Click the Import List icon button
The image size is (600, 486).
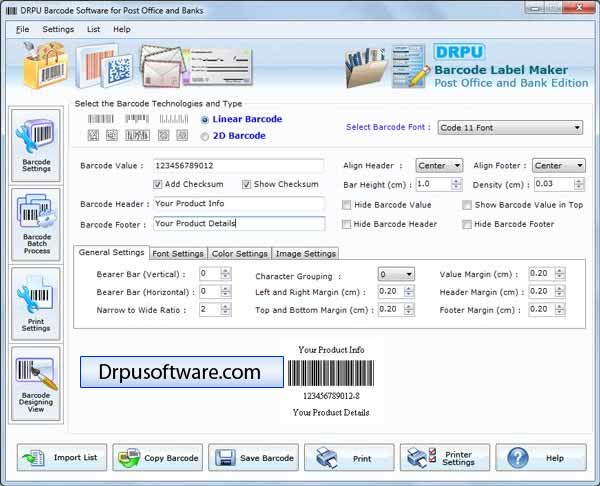pyautogui.click(x=62, y=458)
